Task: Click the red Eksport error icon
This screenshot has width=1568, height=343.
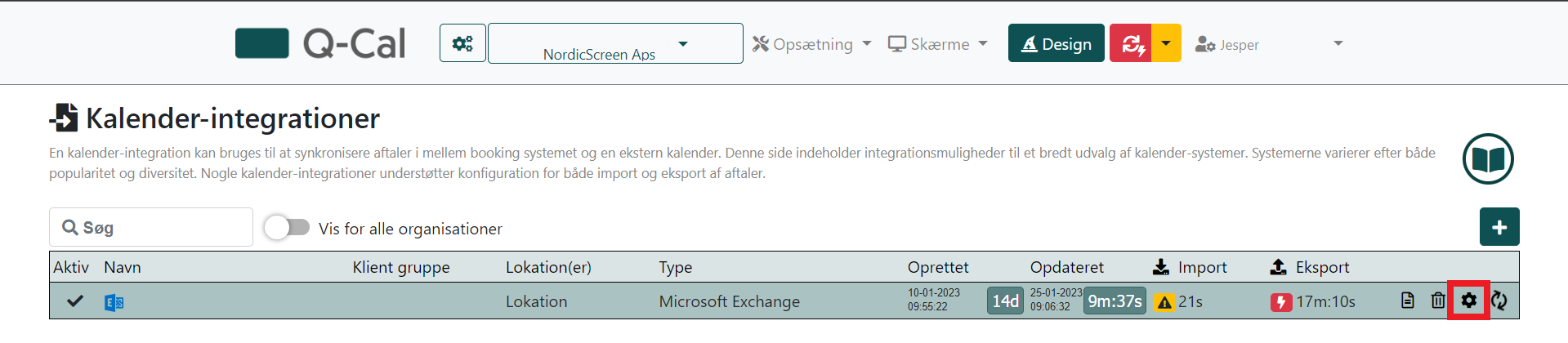Action: point(1280,303)
